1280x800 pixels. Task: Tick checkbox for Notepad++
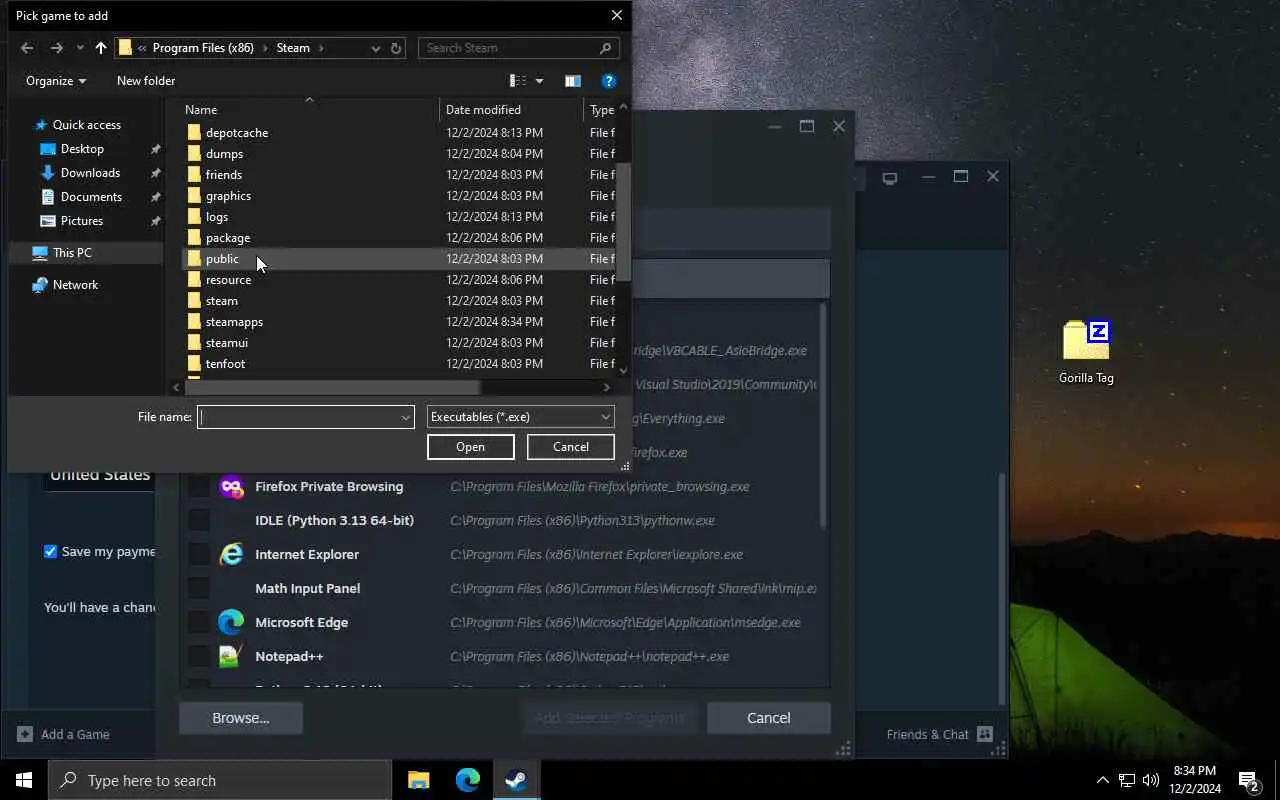pos(199,657)
